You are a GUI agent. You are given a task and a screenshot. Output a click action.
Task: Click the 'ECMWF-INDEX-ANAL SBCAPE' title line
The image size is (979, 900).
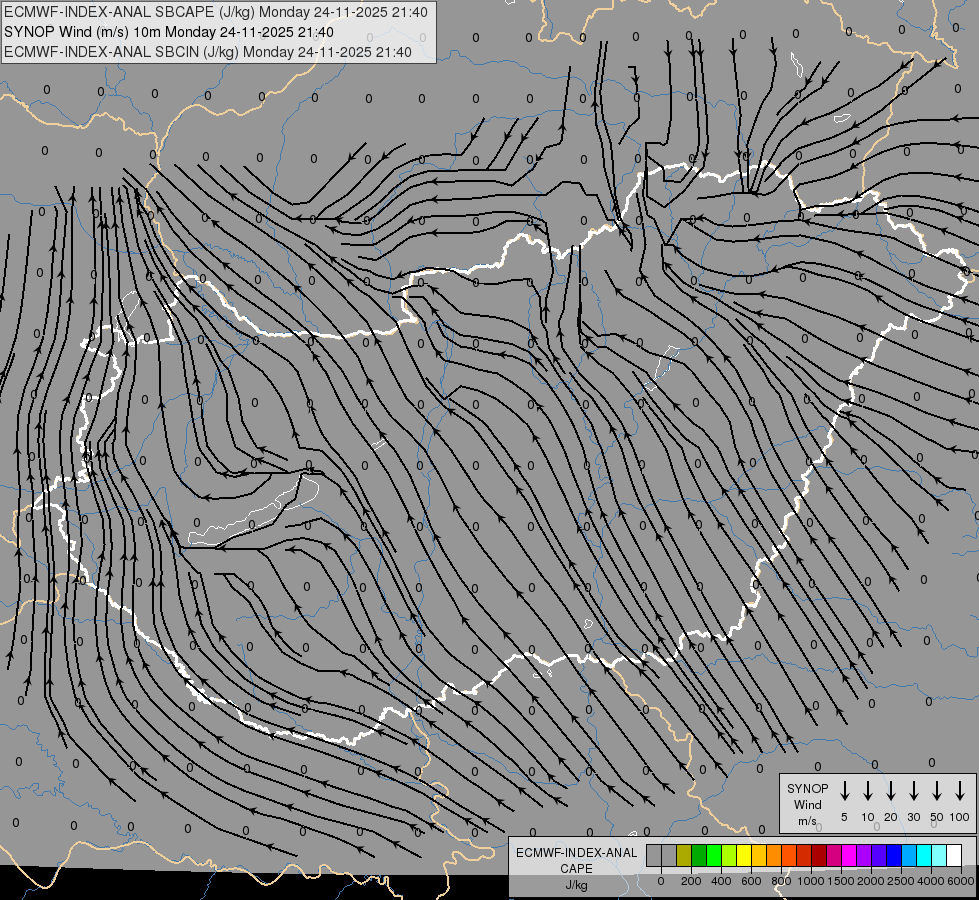[216, 12]
